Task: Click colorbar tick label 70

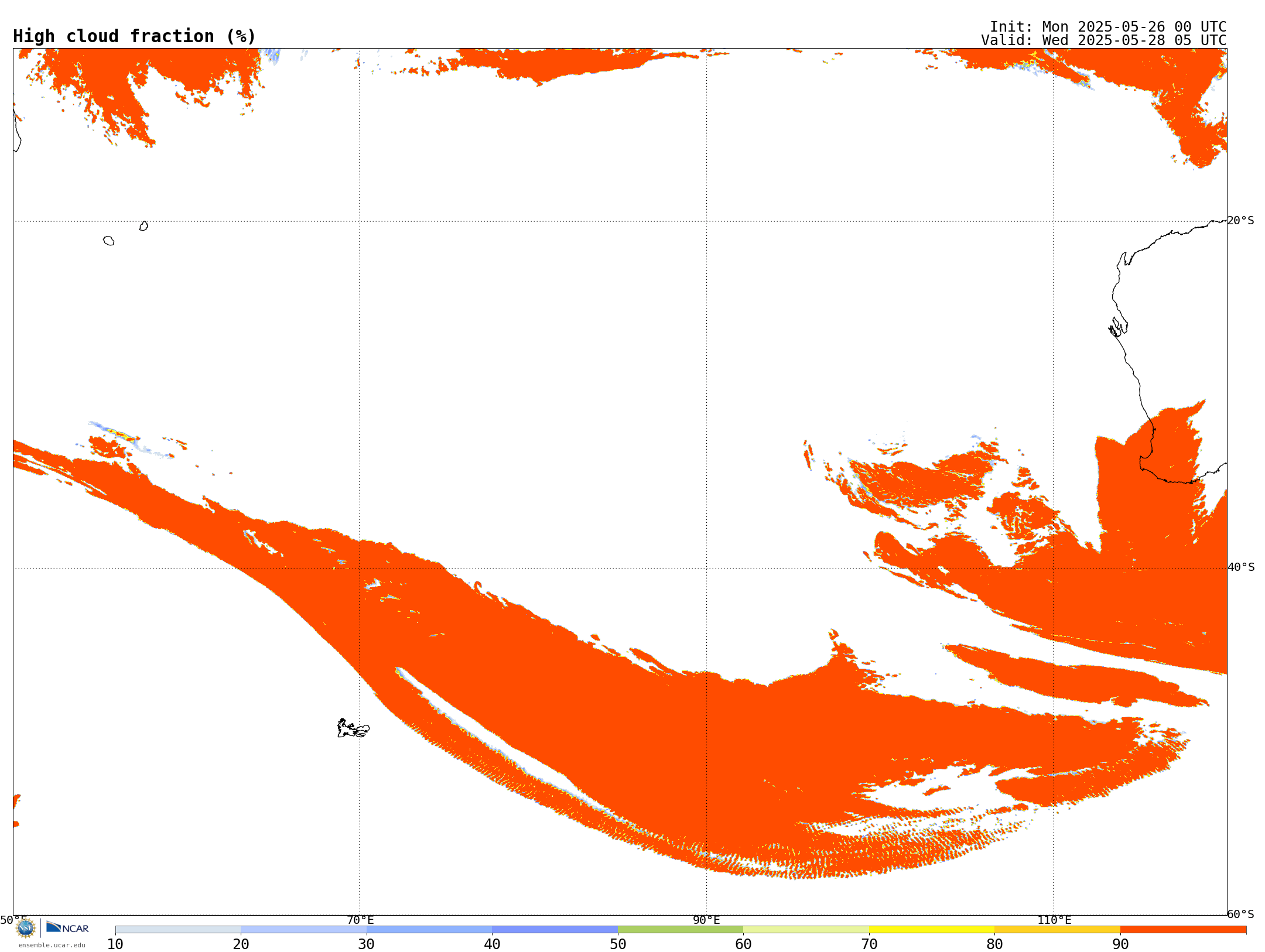Action: point(869,944)
